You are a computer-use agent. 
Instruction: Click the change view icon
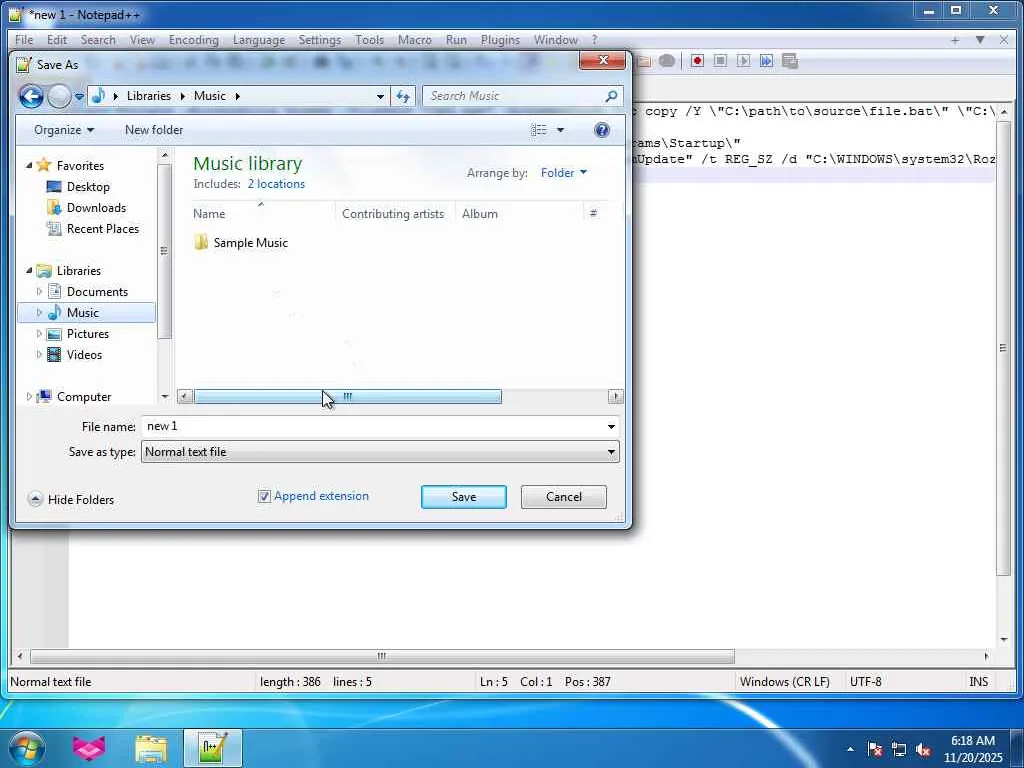(539, 130)
